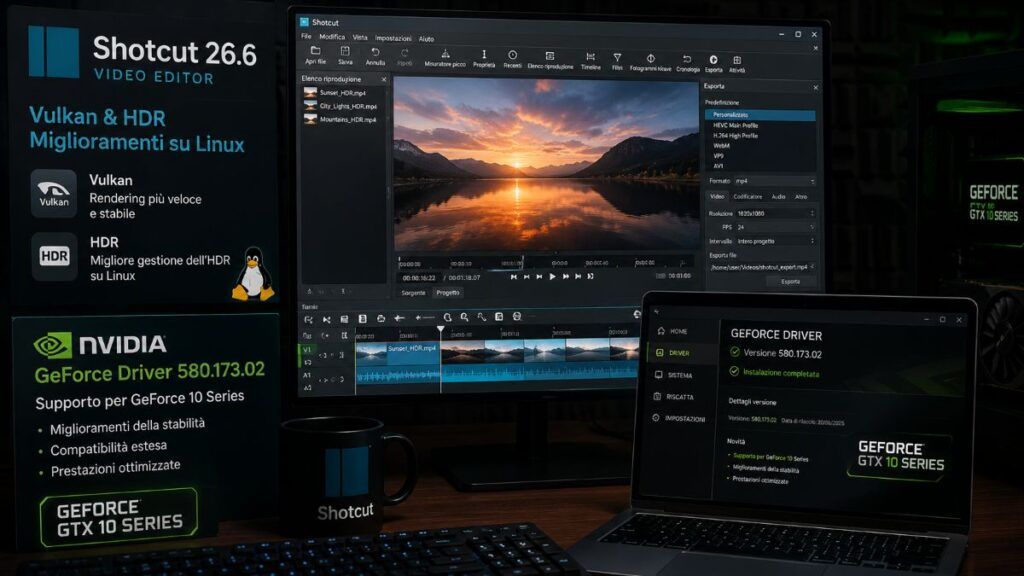Select the Altro tab in Esporta panel
Viewport: 1024px width, 576px height.
tap(801, 196)
